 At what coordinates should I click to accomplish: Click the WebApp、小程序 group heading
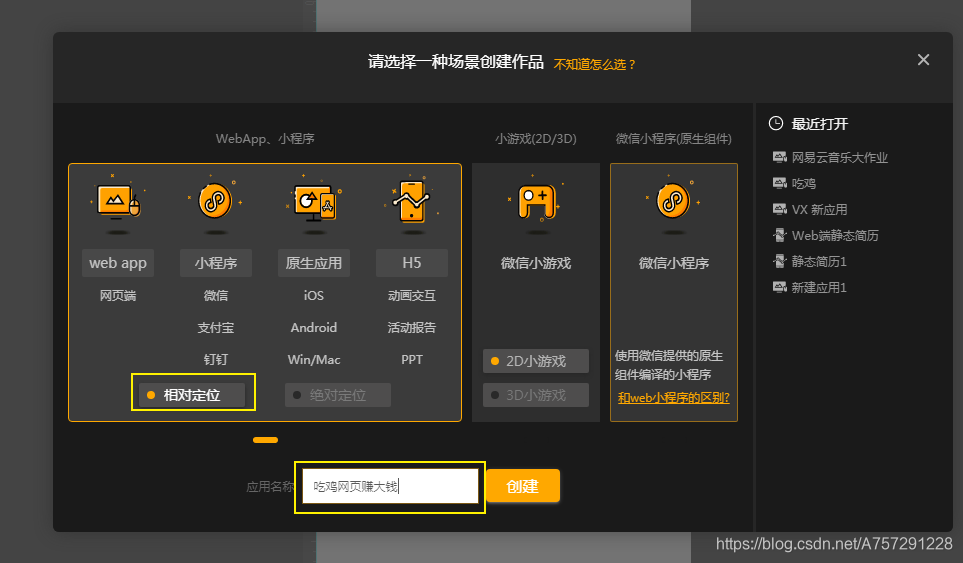[265, 139]
